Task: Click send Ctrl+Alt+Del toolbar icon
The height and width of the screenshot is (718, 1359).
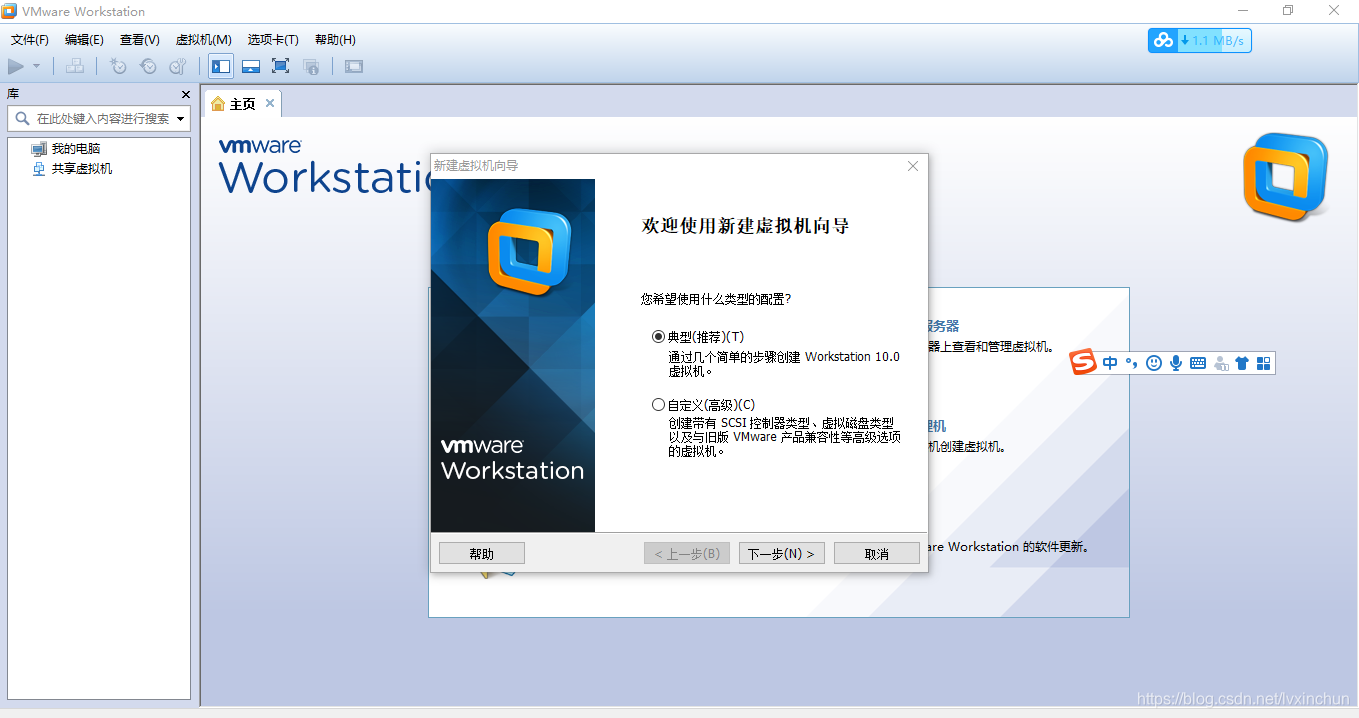Action: coord(75,66)
